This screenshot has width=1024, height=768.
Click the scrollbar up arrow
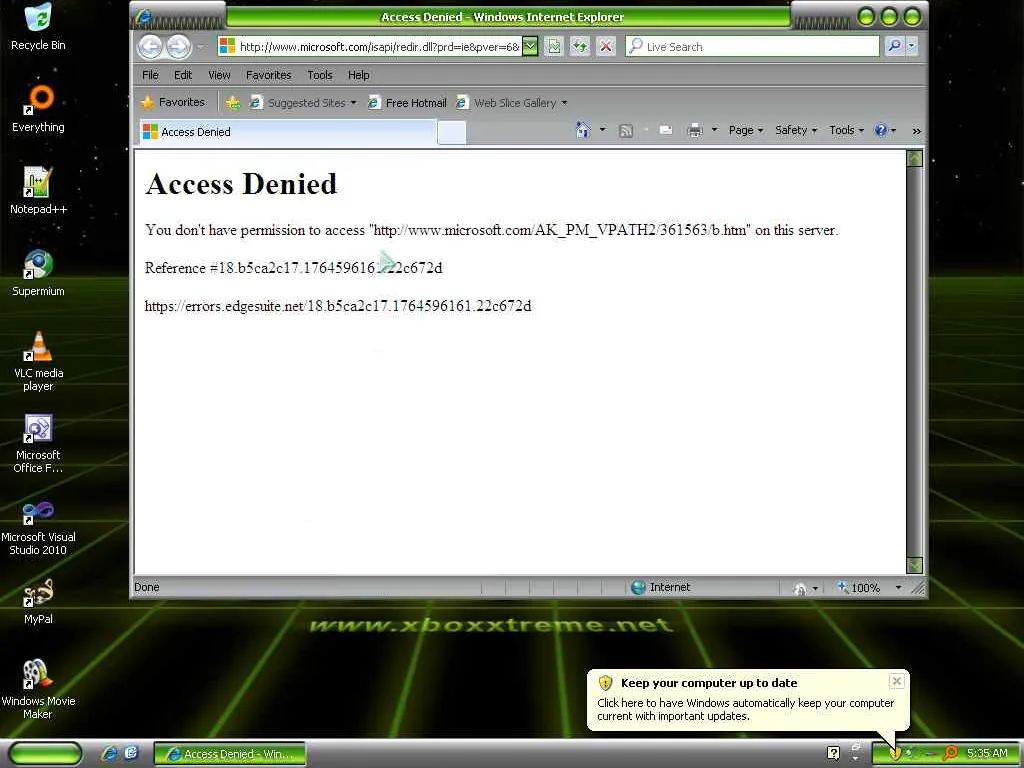915,158
